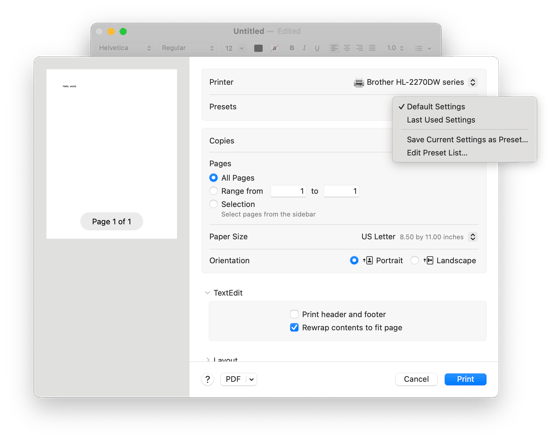Click the Portrait orientation icon
Viewport: 551px width, 442px height.
point(368,260)
